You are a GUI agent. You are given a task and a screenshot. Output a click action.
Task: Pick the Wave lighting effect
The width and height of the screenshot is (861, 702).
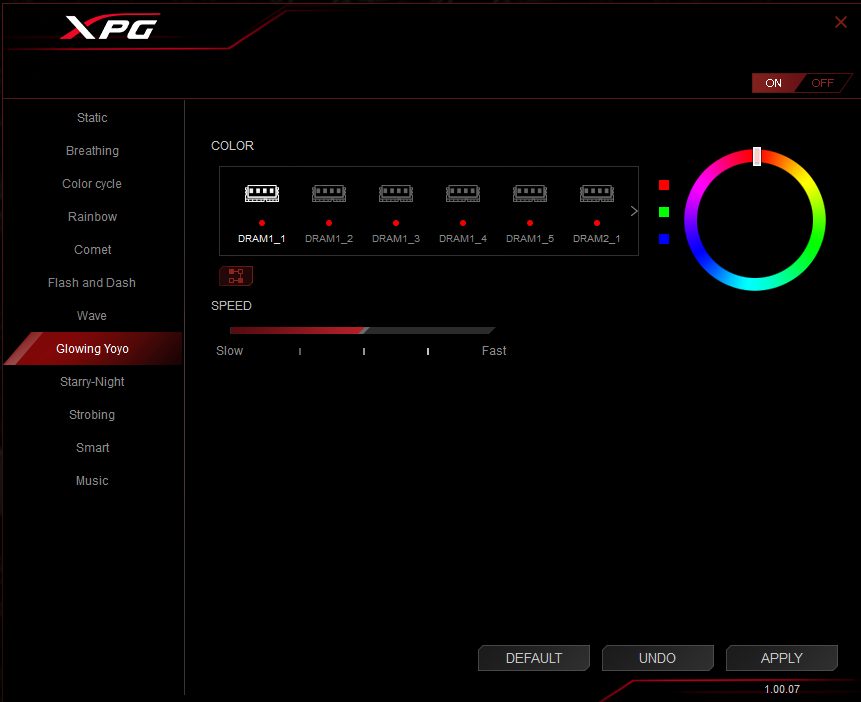coord(92,315)
